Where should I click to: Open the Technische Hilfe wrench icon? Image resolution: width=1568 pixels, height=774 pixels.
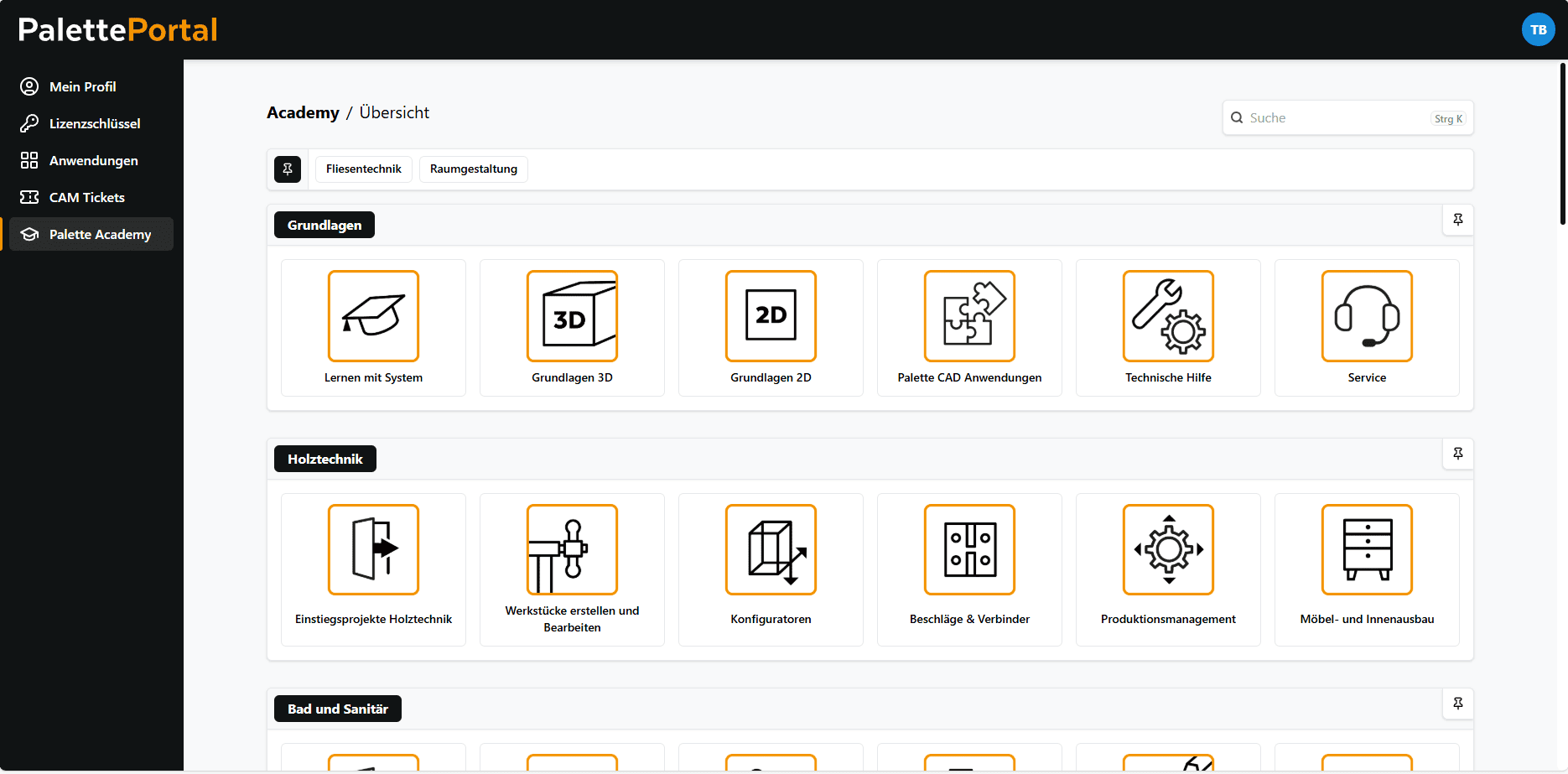pos(1168,316)
